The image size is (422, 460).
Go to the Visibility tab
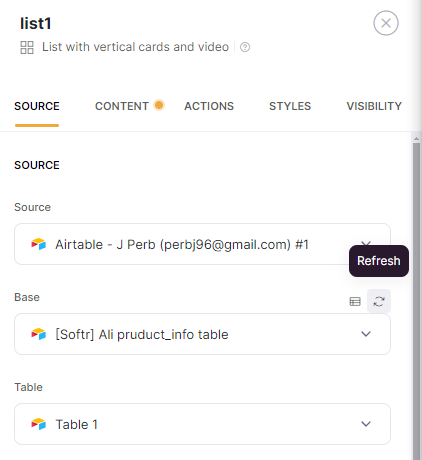click(x=374, y=106)
